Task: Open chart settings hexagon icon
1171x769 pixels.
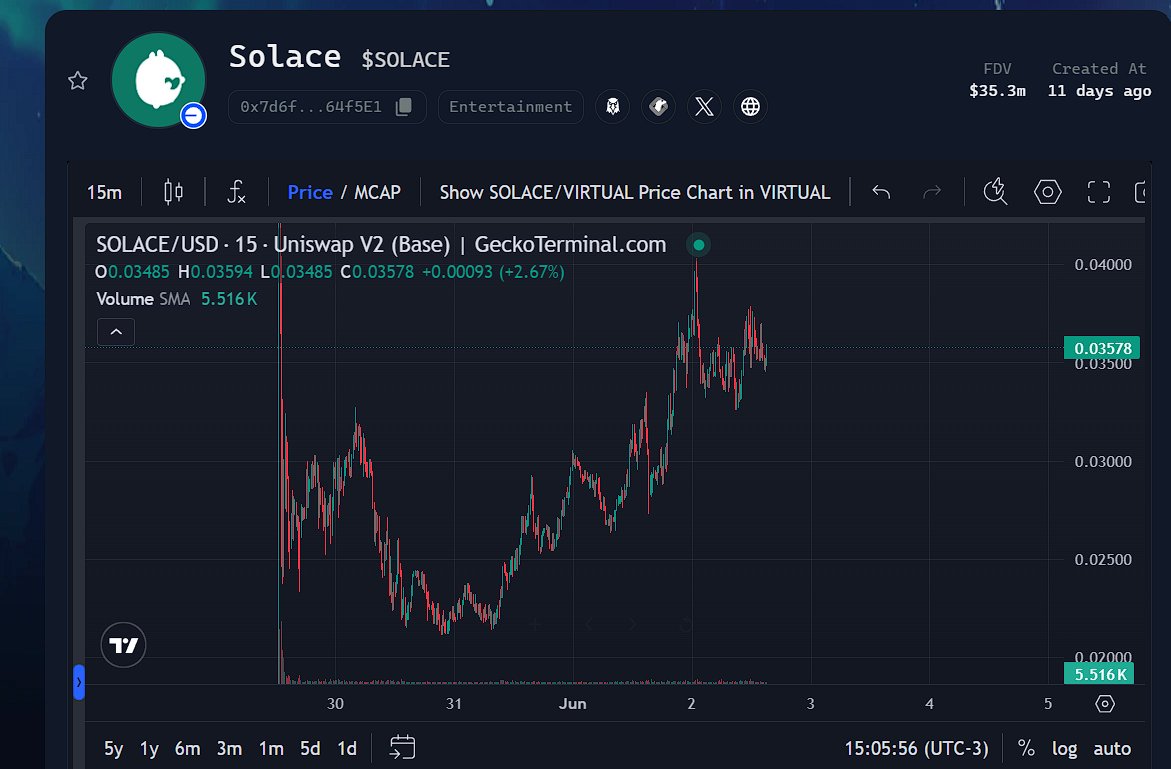Action: click(x=1048, y=192)
